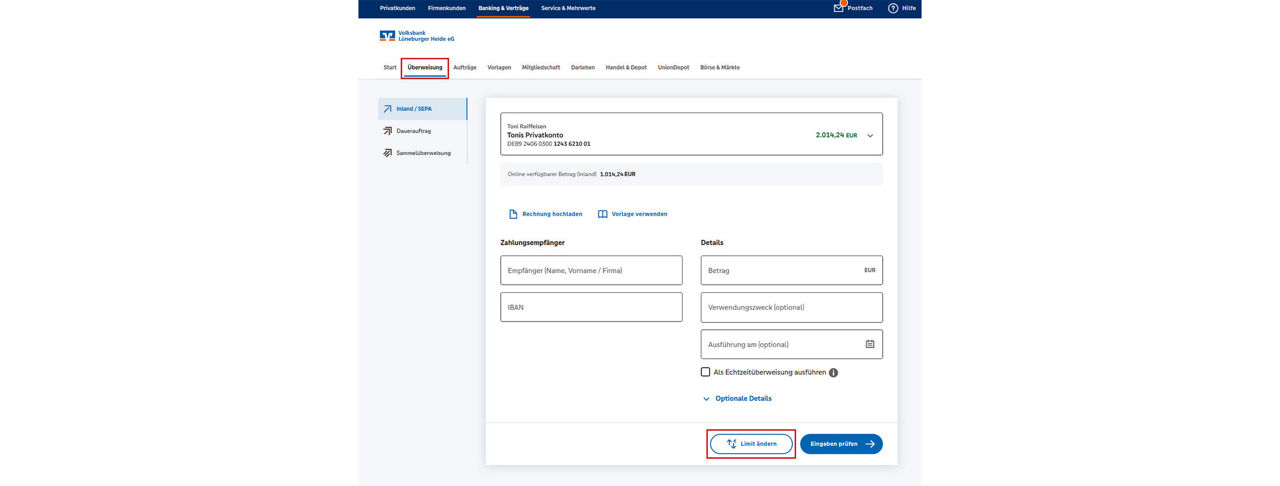Click the Eingaben prüfen button
This screenshot has height=486, width=1280.
coord(841,444)
